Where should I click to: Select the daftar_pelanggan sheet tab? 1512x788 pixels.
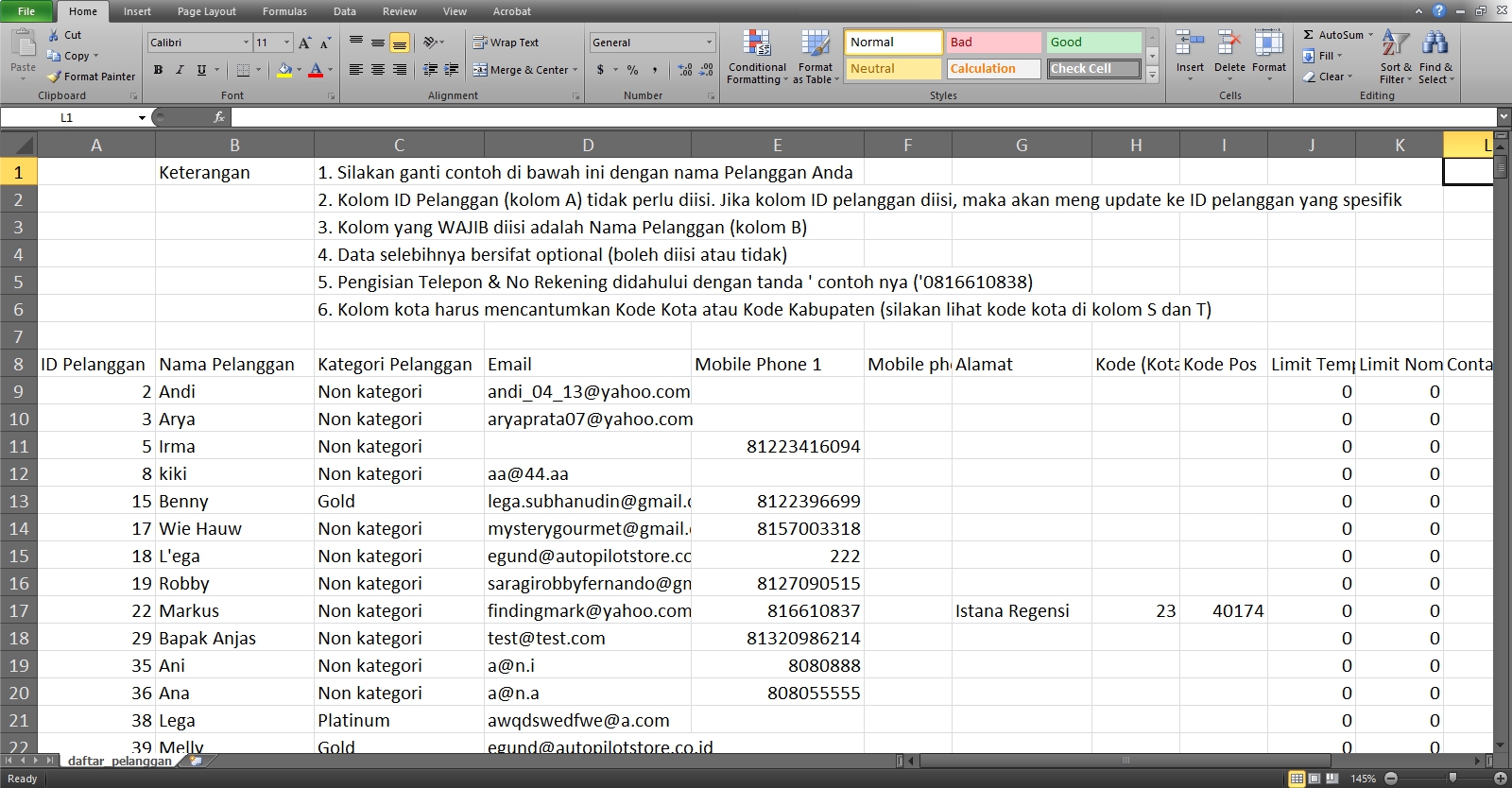(x=119, y=761)
